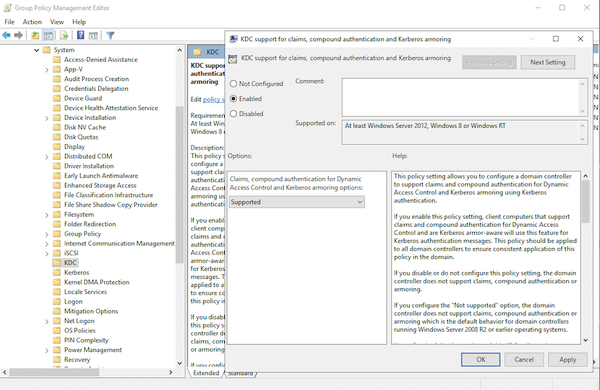Open the File menu
600x390 pixels.
[9, 22]
